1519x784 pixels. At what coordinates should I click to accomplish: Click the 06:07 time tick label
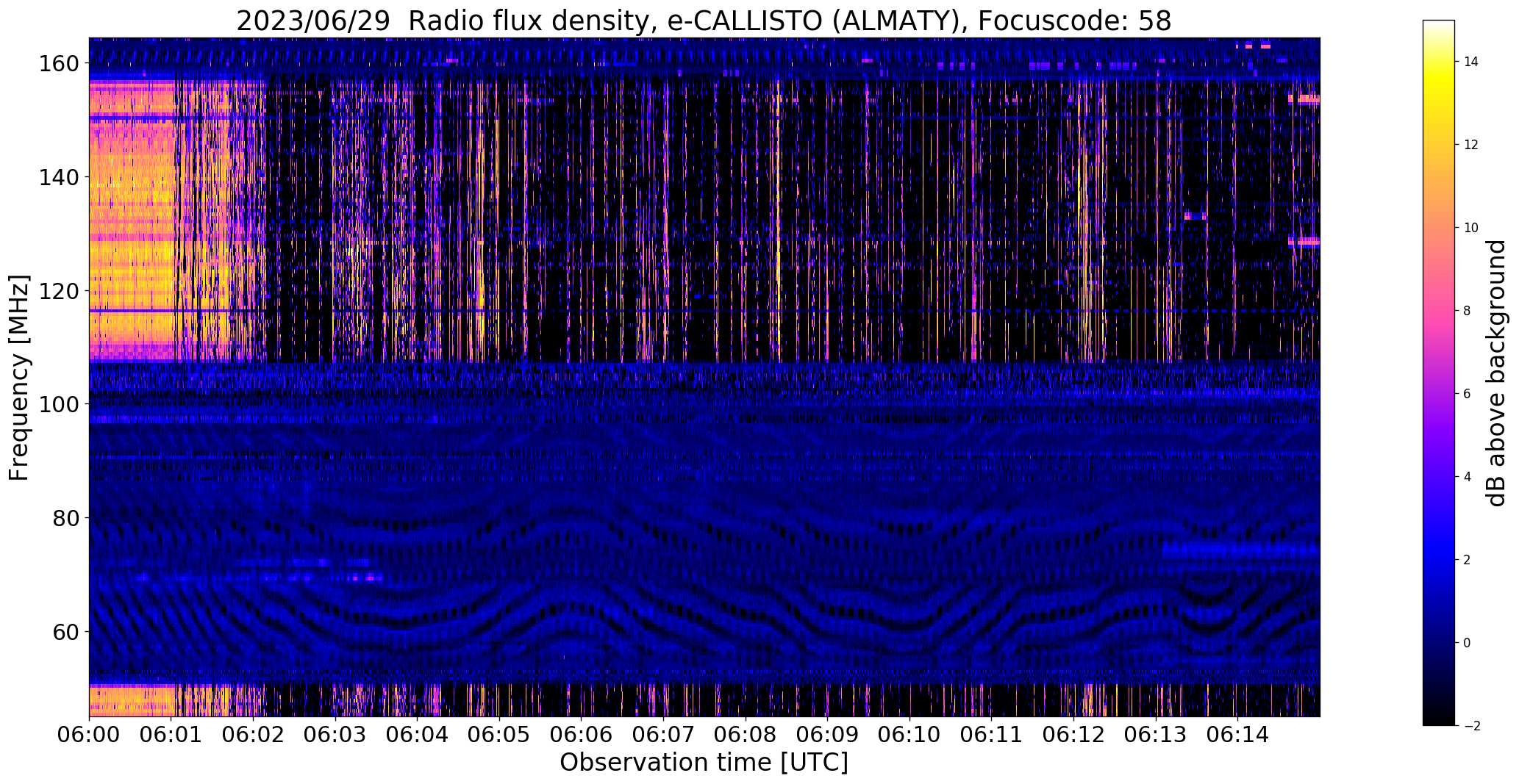[664, 734]
